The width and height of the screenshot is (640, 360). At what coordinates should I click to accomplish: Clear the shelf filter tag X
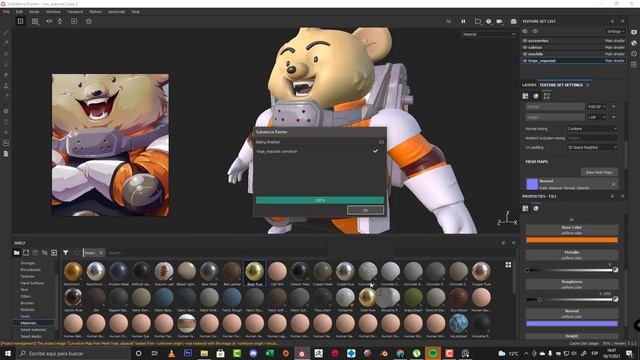click(101, 253)
